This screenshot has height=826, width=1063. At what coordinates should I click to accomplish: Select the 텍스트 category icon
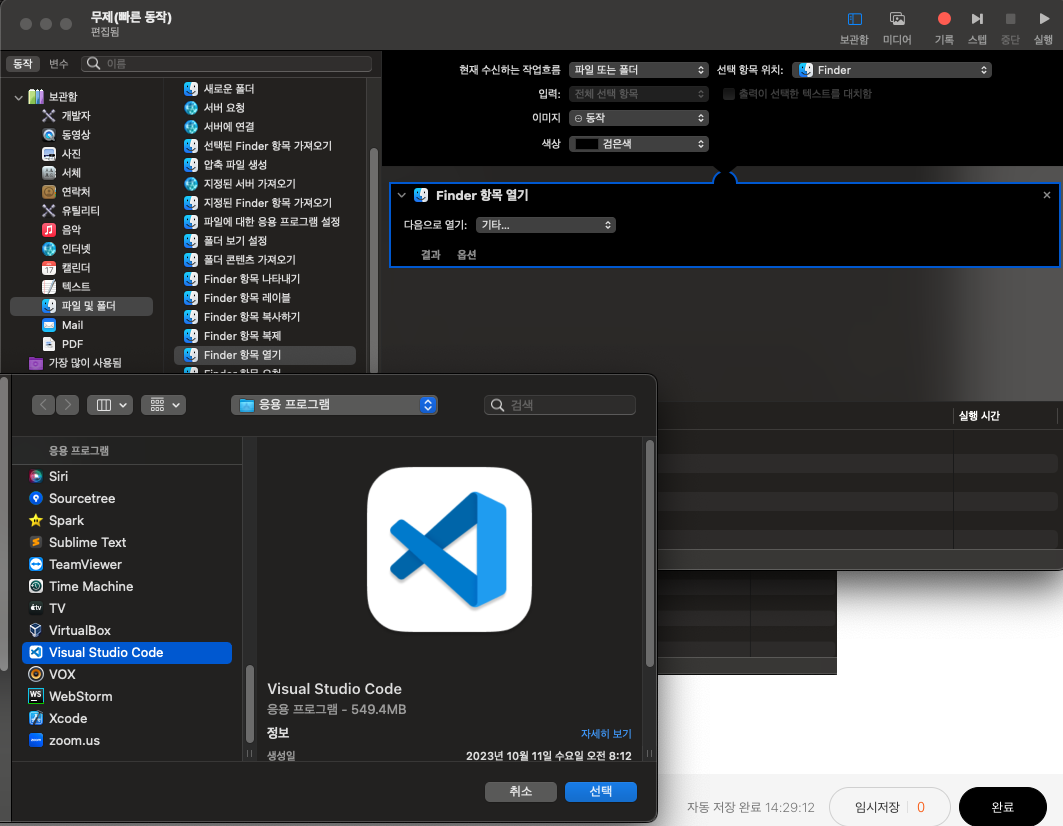(49, 287)
